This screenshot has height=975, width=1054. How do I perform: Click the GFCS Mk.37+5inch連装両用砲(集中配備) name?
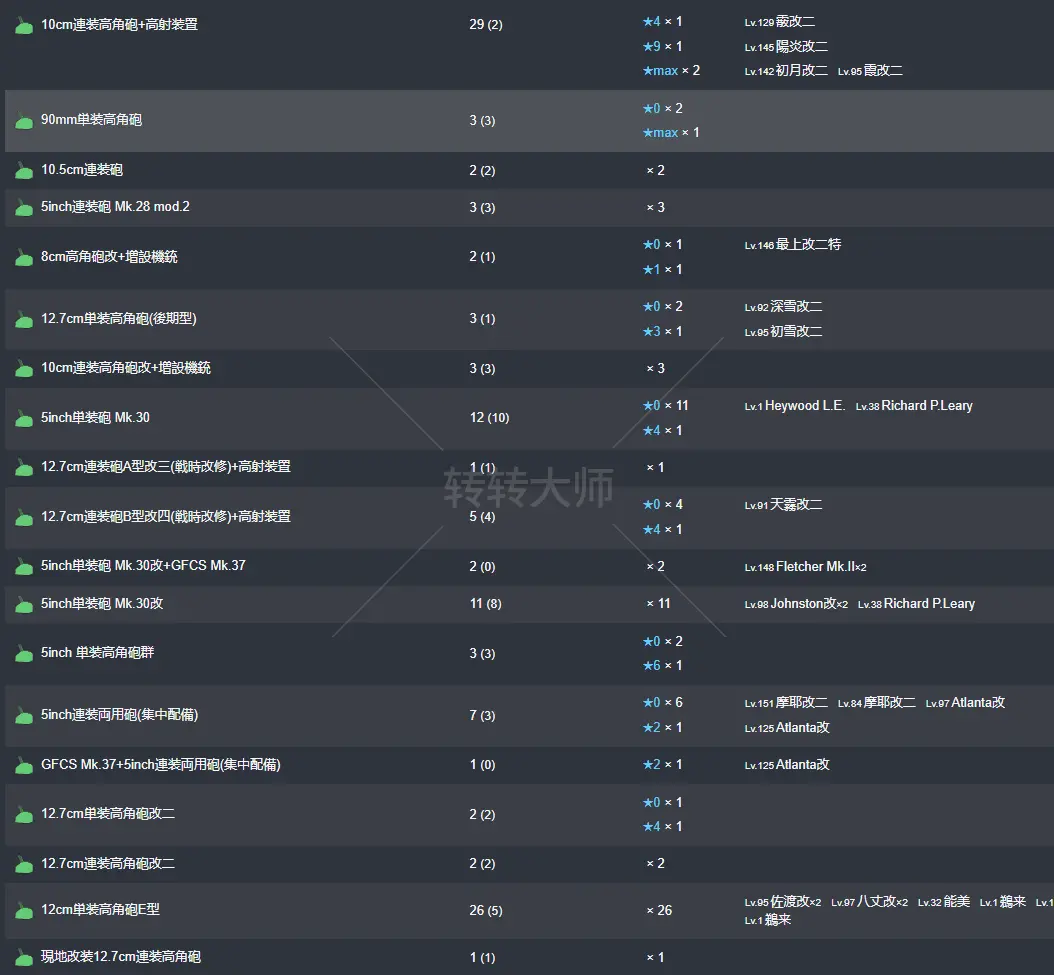161,764
